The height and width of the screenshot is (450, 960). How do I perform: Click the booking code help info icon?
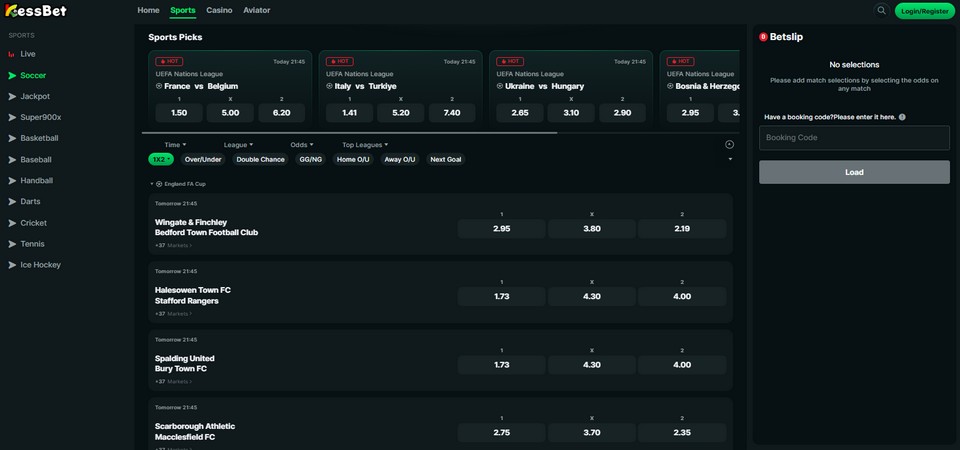click(x=902, y=117)
